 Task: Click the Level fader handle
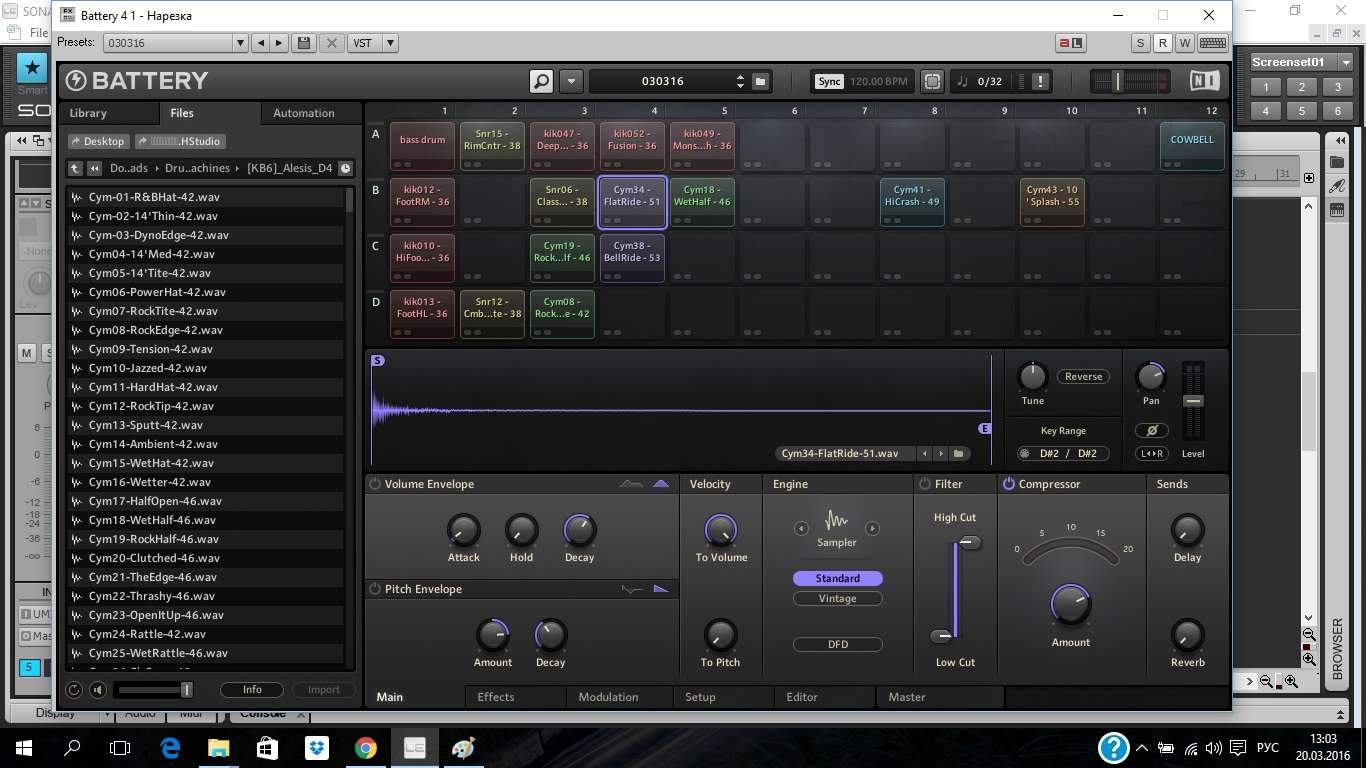coord(1193,401)
